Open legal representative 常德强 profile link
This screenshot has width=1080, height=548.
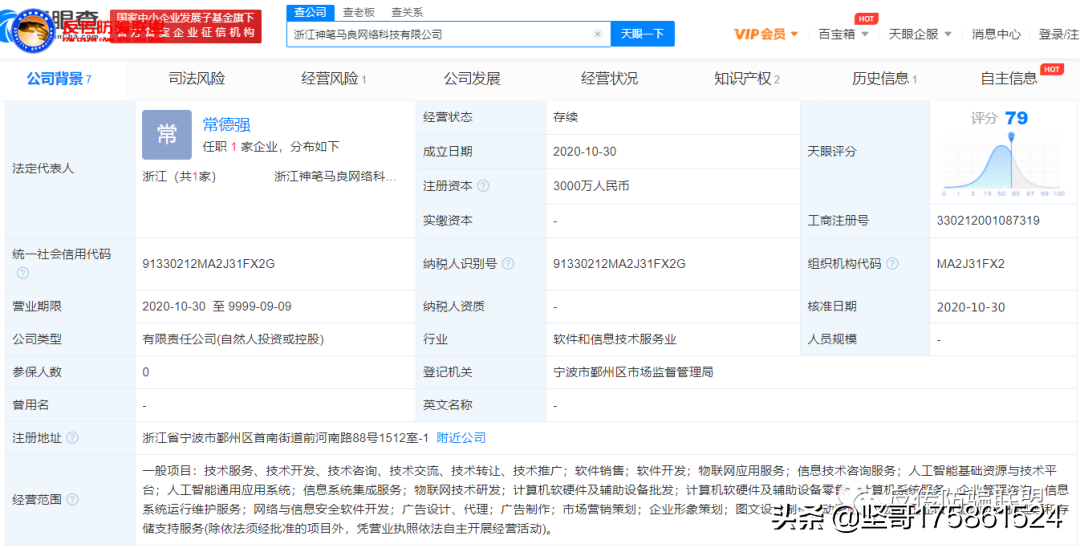[x=227, y=124]
